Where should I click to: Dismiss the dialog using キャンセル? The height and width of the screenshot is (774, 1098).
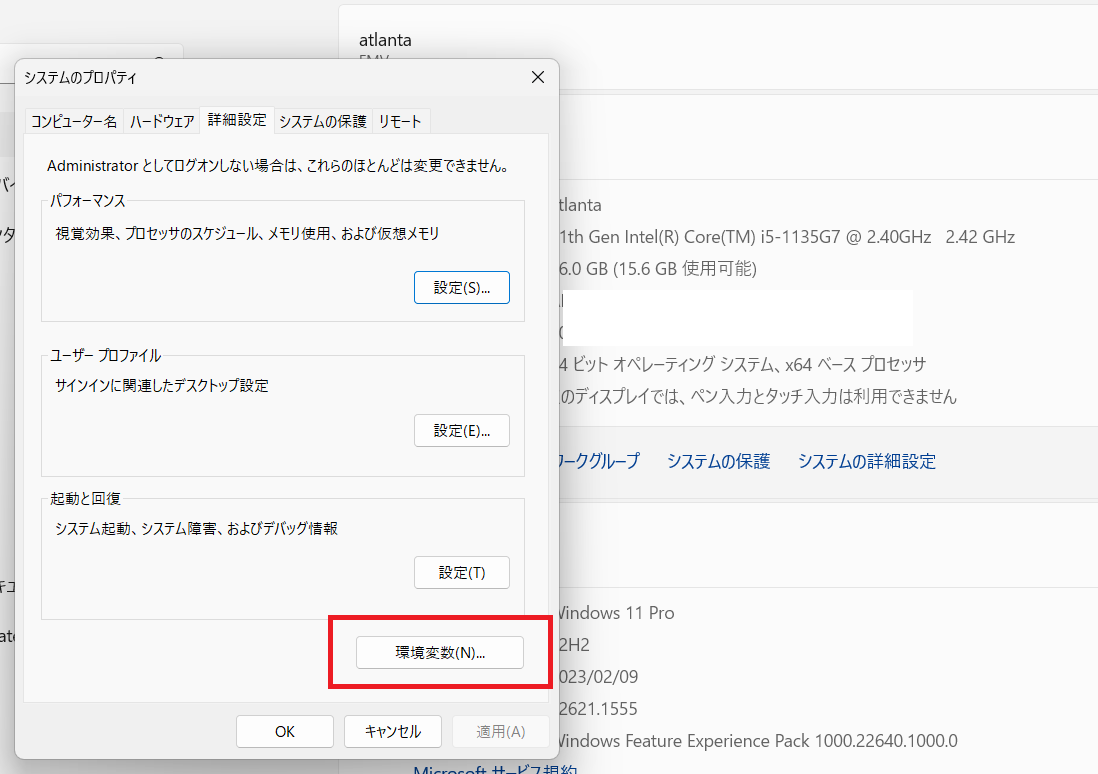[x=392, y=731]
